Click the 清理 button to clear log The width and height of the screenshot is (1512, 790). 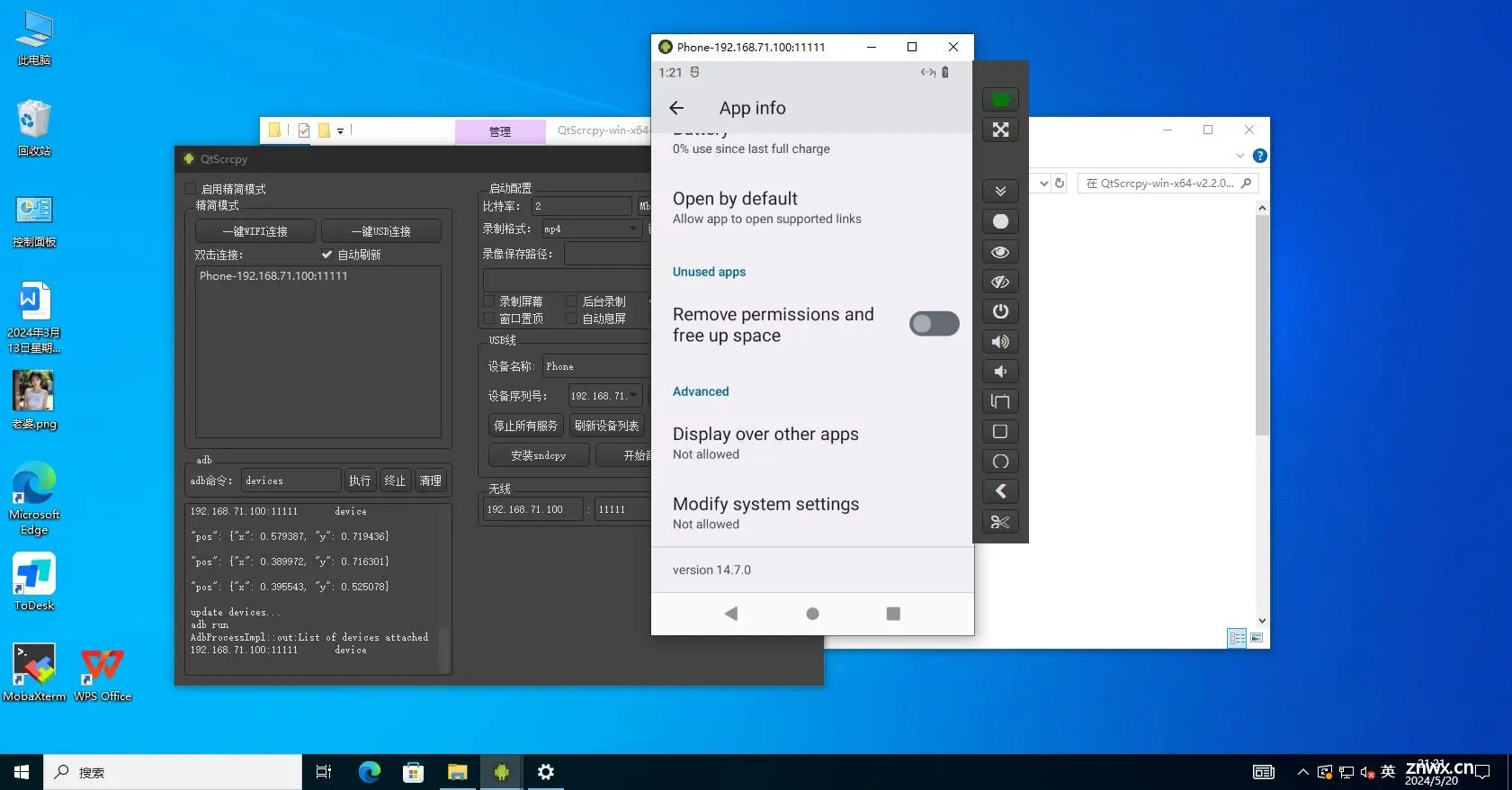431,480
